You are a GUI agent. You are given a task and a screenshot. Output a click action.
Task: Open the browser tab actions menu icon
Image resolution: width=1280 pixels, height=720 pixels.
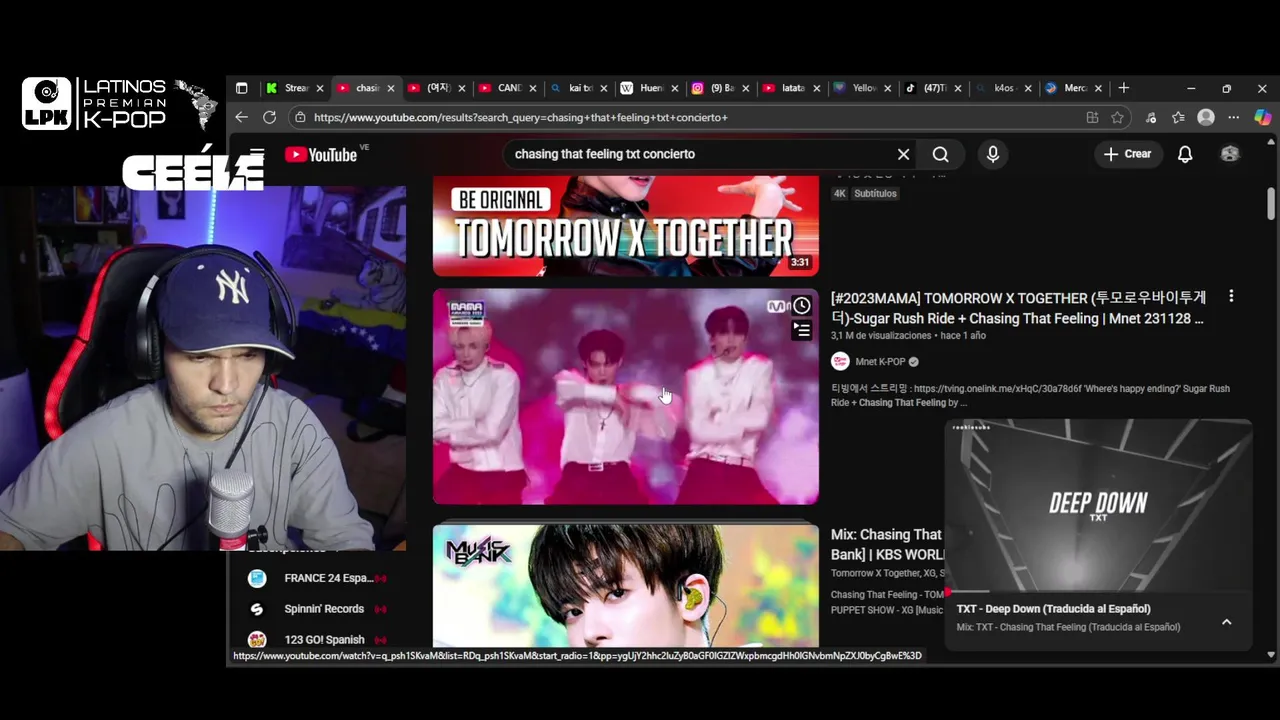(x=241, y=88)
